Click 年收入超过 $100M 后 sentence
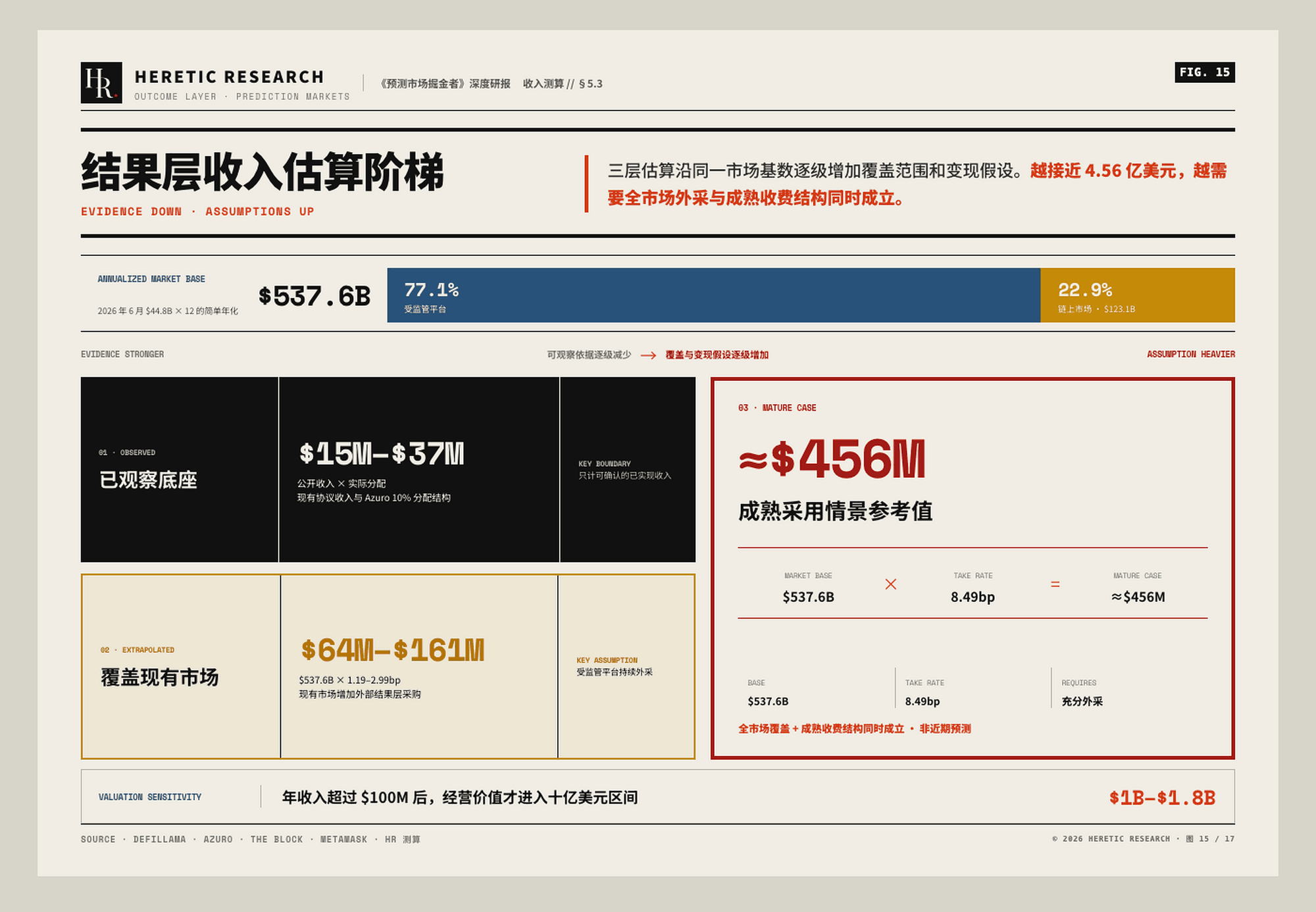 click(460, 798)
